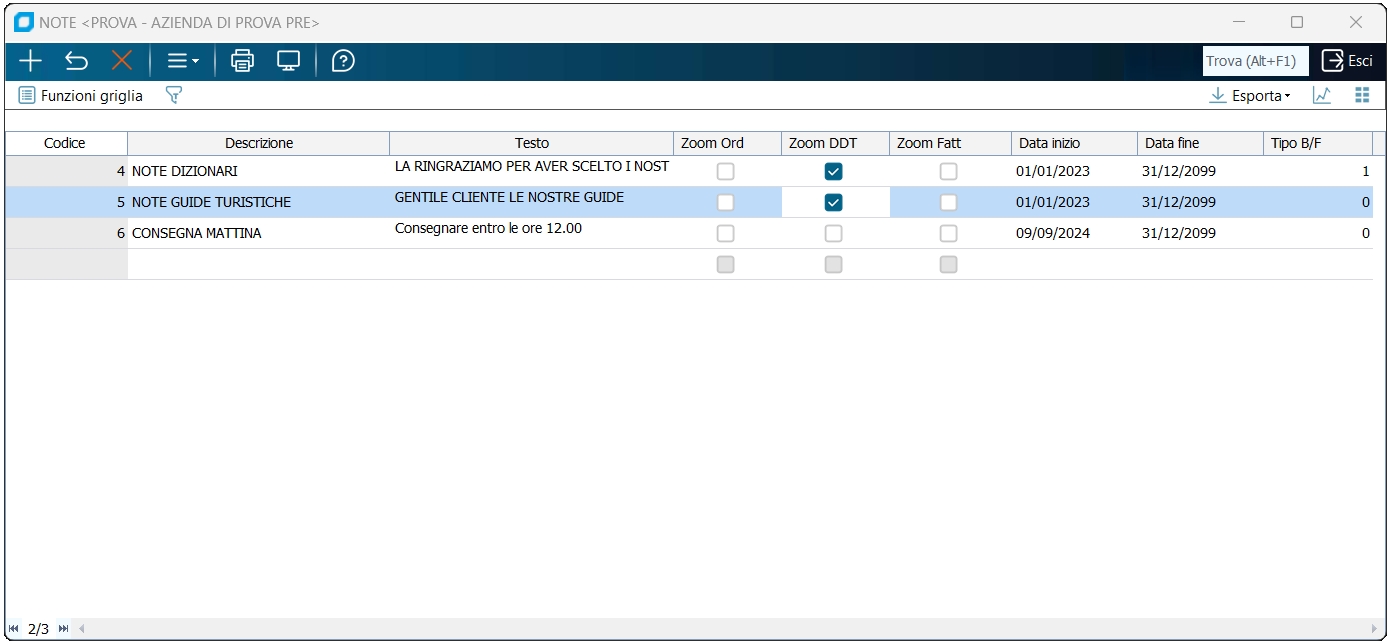Image resolution: width=1390 pixels, height=644 pixels.
Task: Uncheck Zoom DDT for NOTE DIZIONARI
Action: pos(833,172)
